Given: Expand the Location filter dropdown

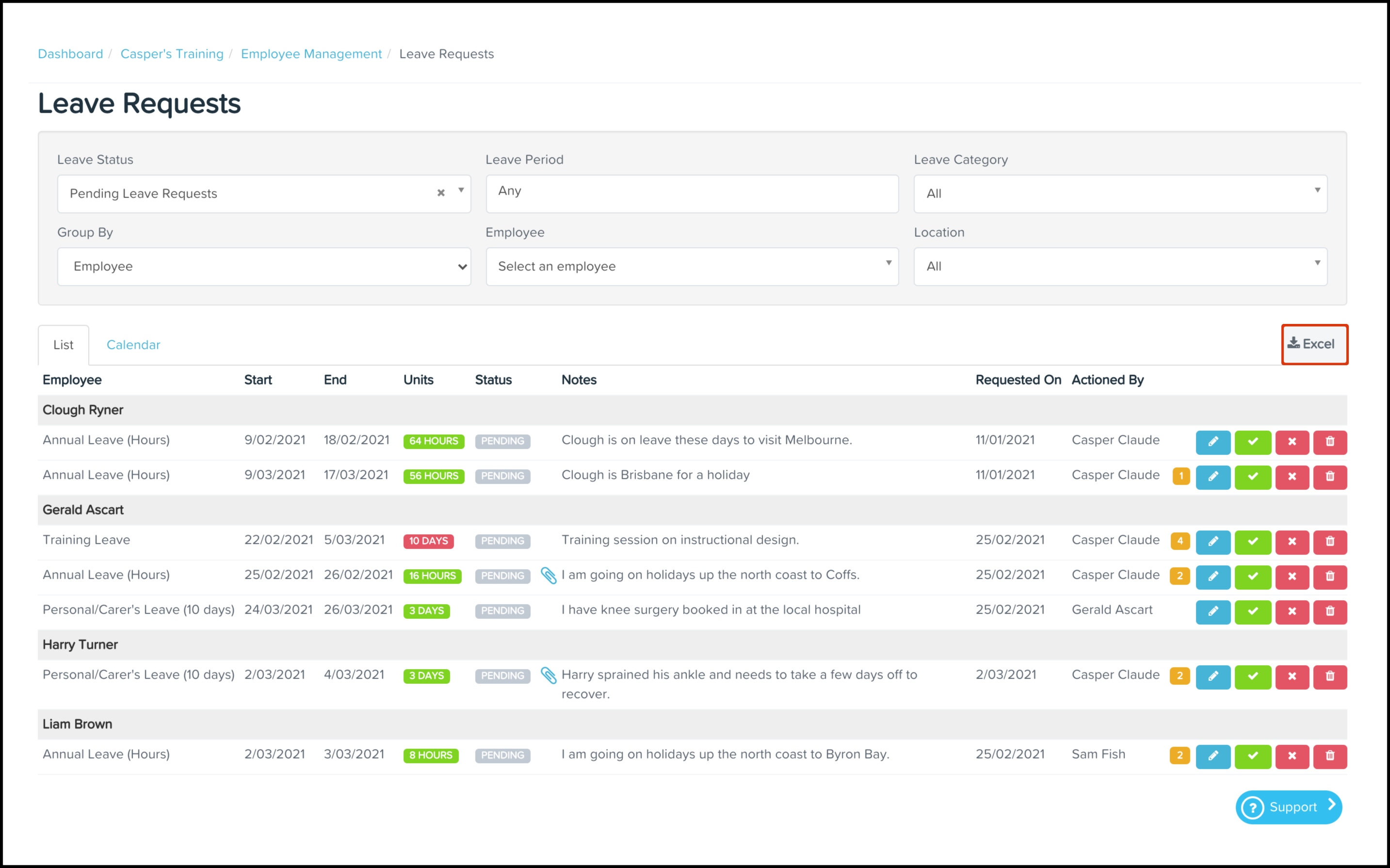Looking at the screenshot, I should 1119,266.
